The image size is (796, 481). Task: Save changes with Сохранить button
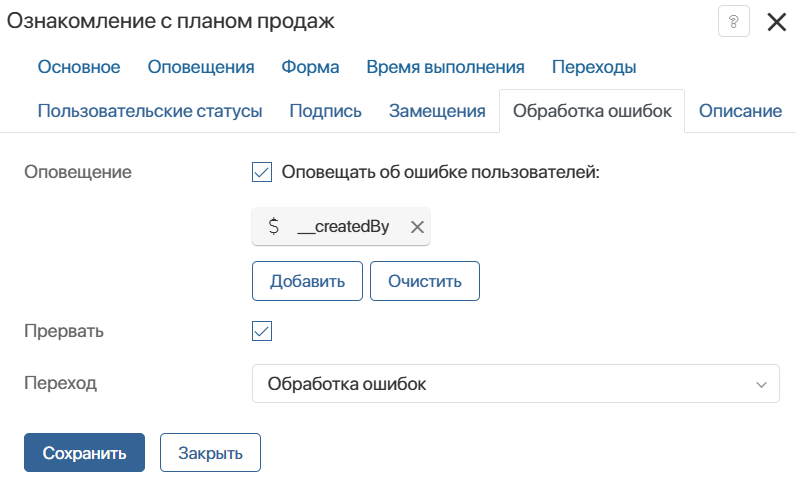point(84,453)
